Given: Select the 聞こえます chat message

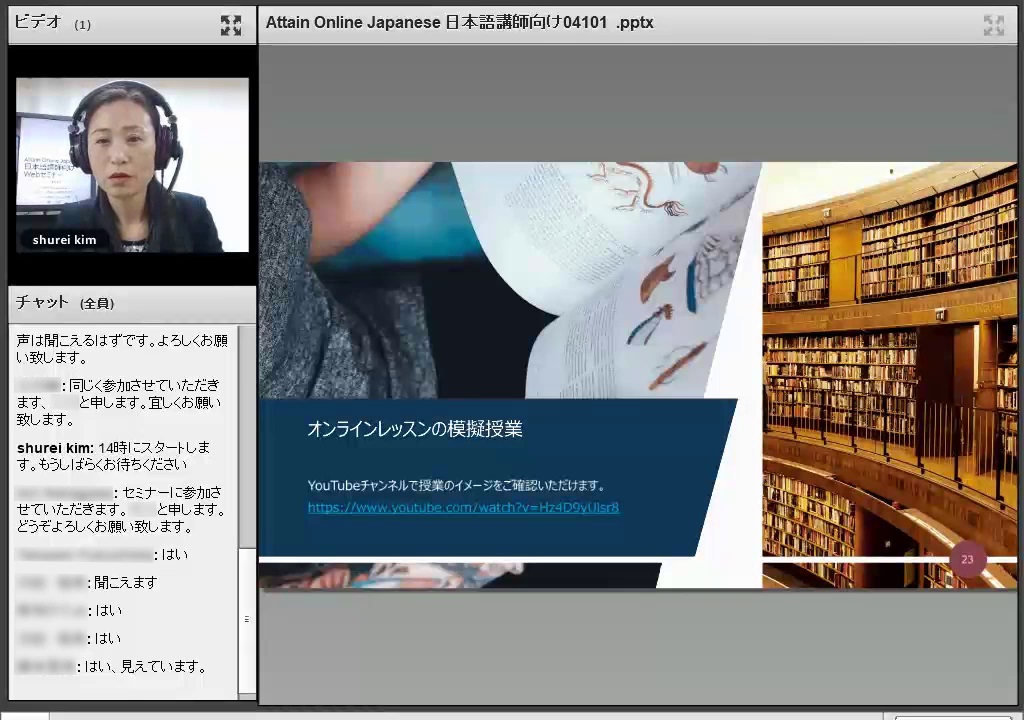Looking at the screenshot, I should click(126, 582).
